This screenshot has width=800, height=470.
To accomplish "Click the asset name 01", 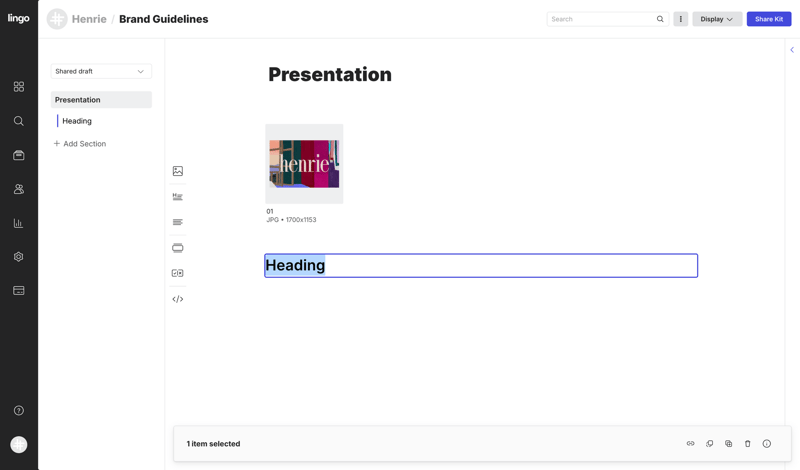I will click(270, 211).
